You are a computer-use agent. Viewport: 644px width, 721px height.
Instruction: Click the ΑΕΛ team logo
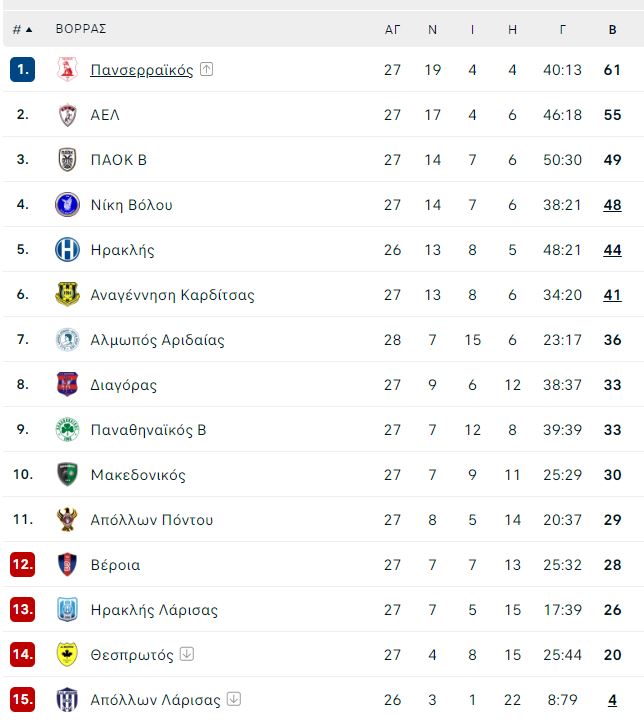click(x=67, y=114)
